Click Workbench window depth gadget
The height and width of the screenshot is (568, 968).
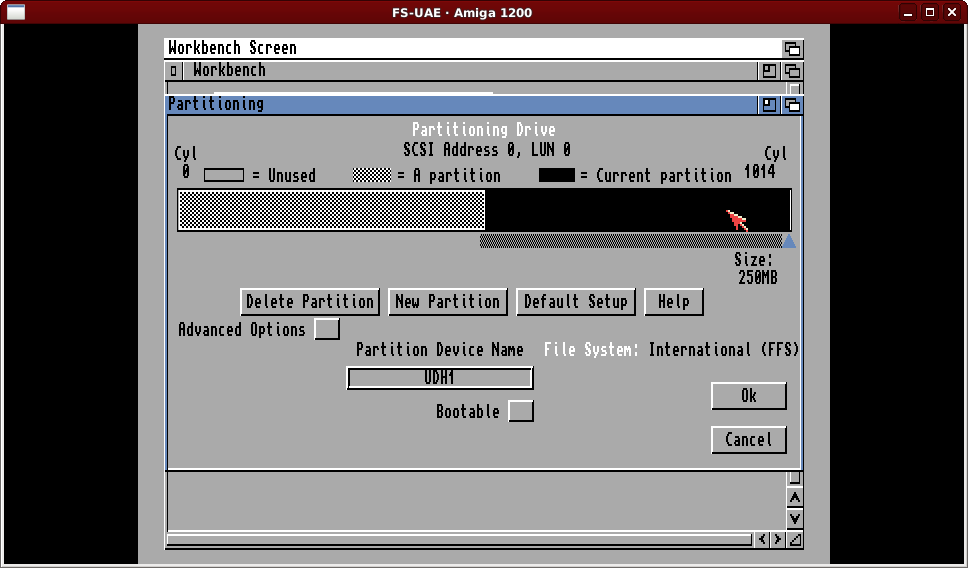[x=792, y=71]
